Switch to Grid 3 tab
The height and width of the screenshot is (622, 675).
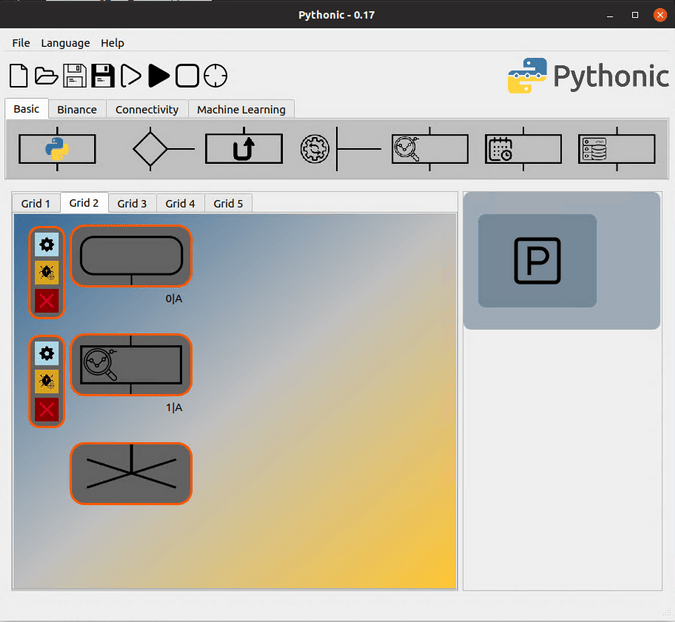[132, 203]
